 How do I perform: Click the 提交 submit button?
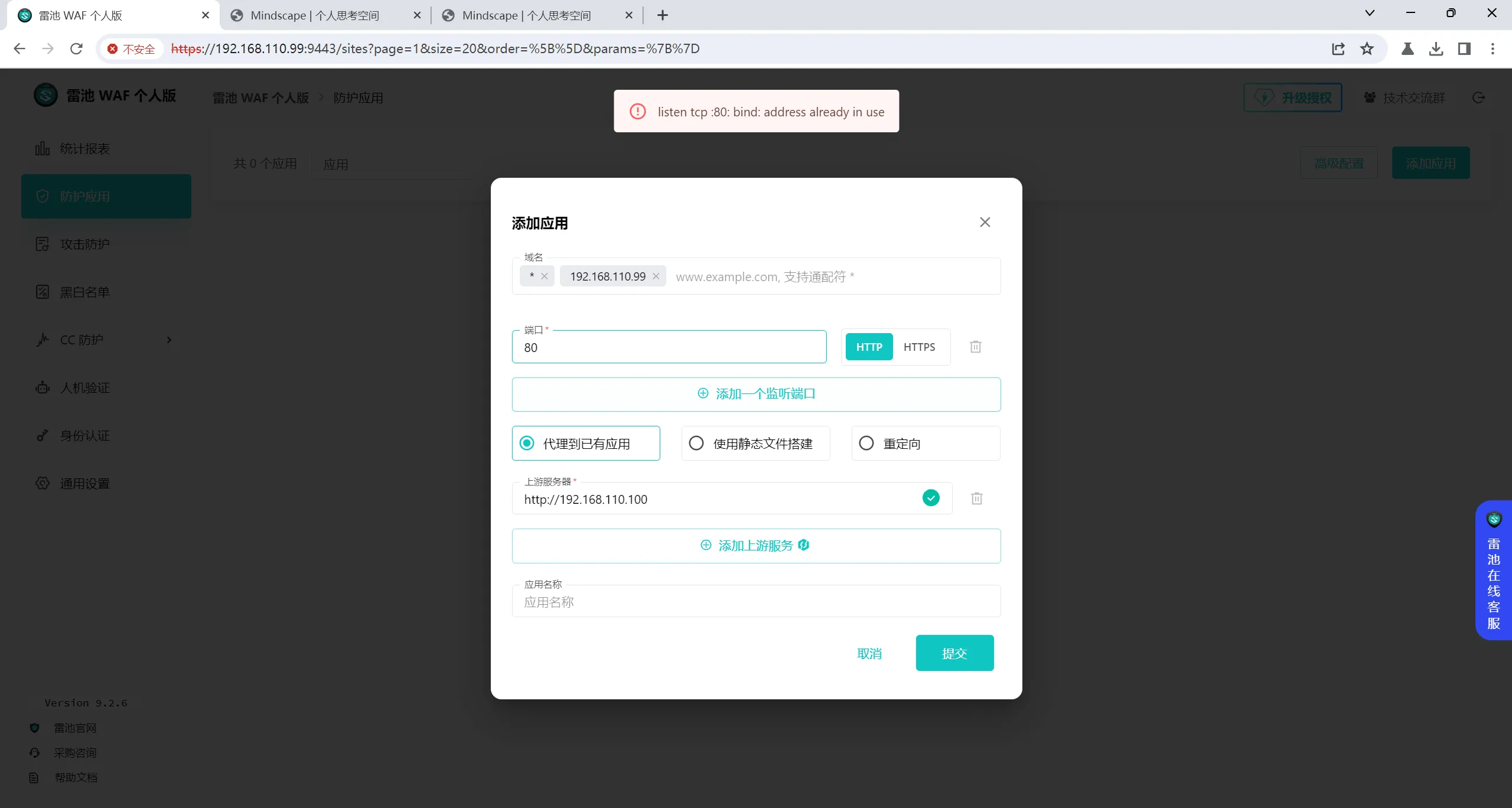[954, 653]
